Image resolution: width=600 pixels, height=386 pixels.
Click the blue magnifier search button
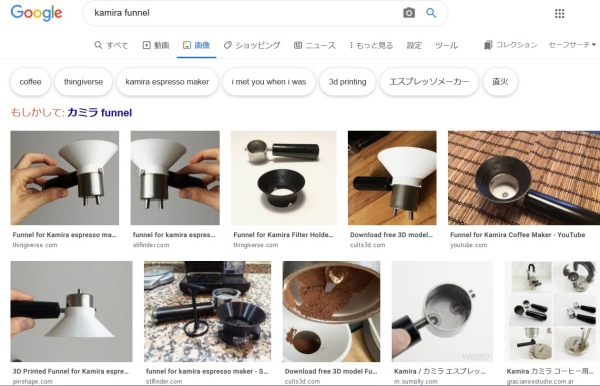(x=431, y=13)
